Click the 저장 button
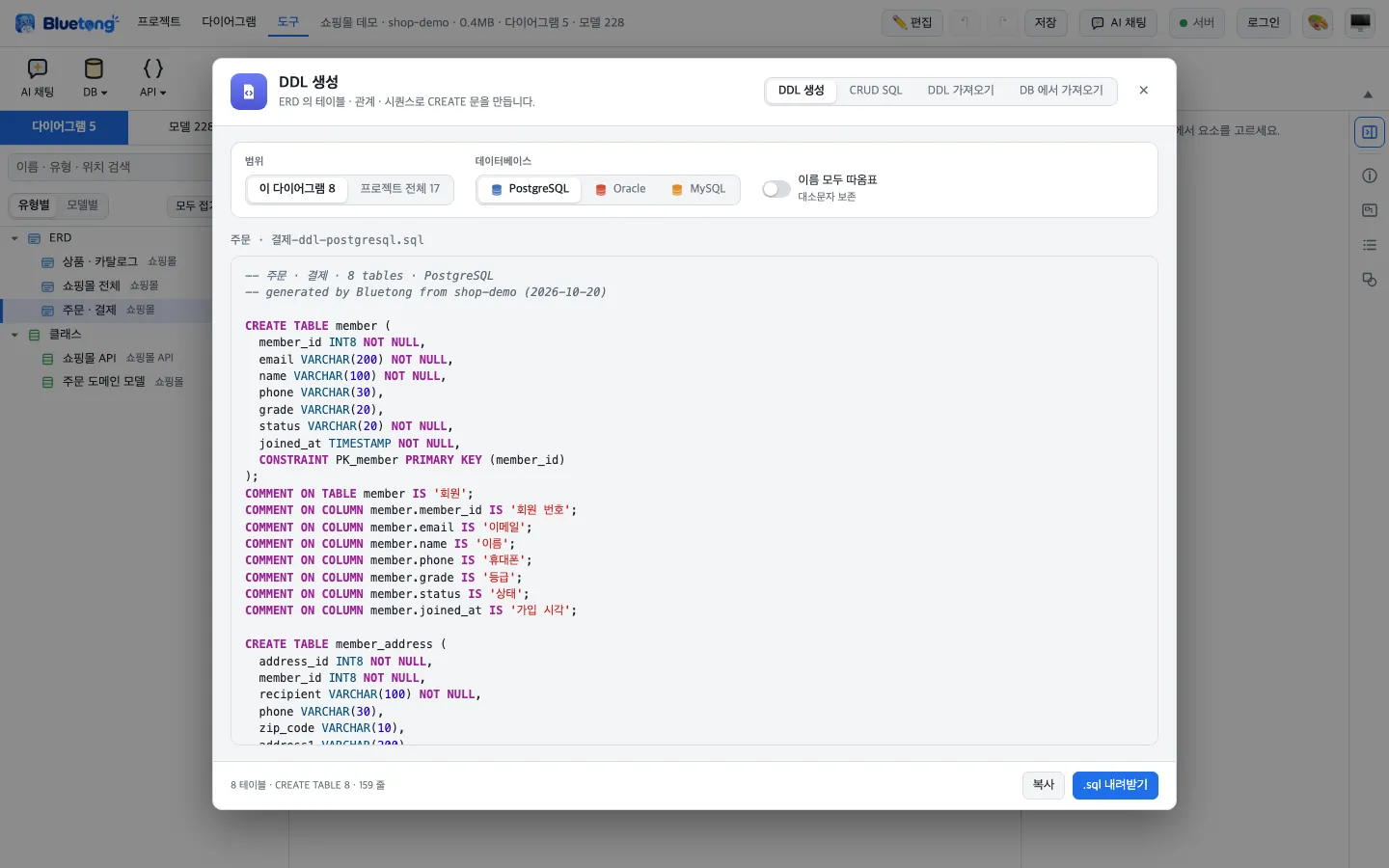The width and height of the screenshot is (1389, 868). (x=1046, y=22)
